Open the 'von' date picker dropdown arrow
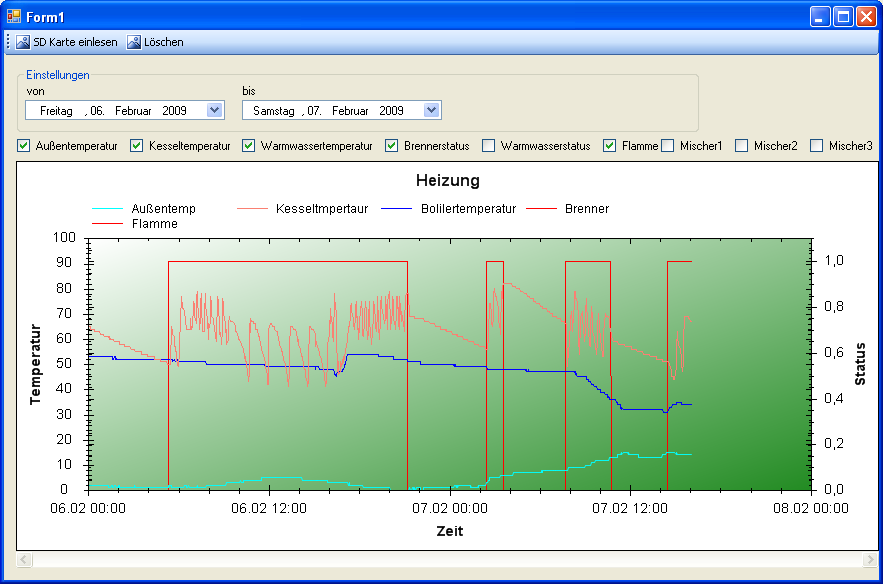 coord(214,110)
